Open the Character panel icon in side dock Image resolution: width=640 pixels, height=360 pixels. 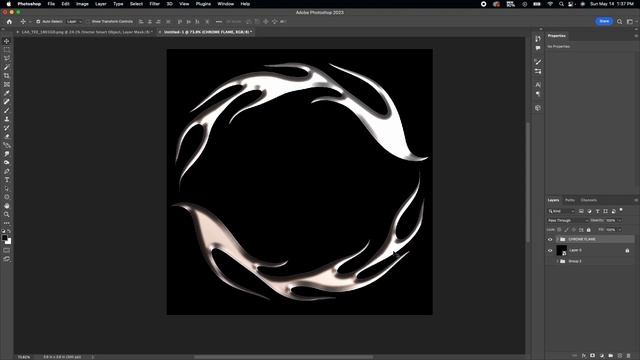538,84
